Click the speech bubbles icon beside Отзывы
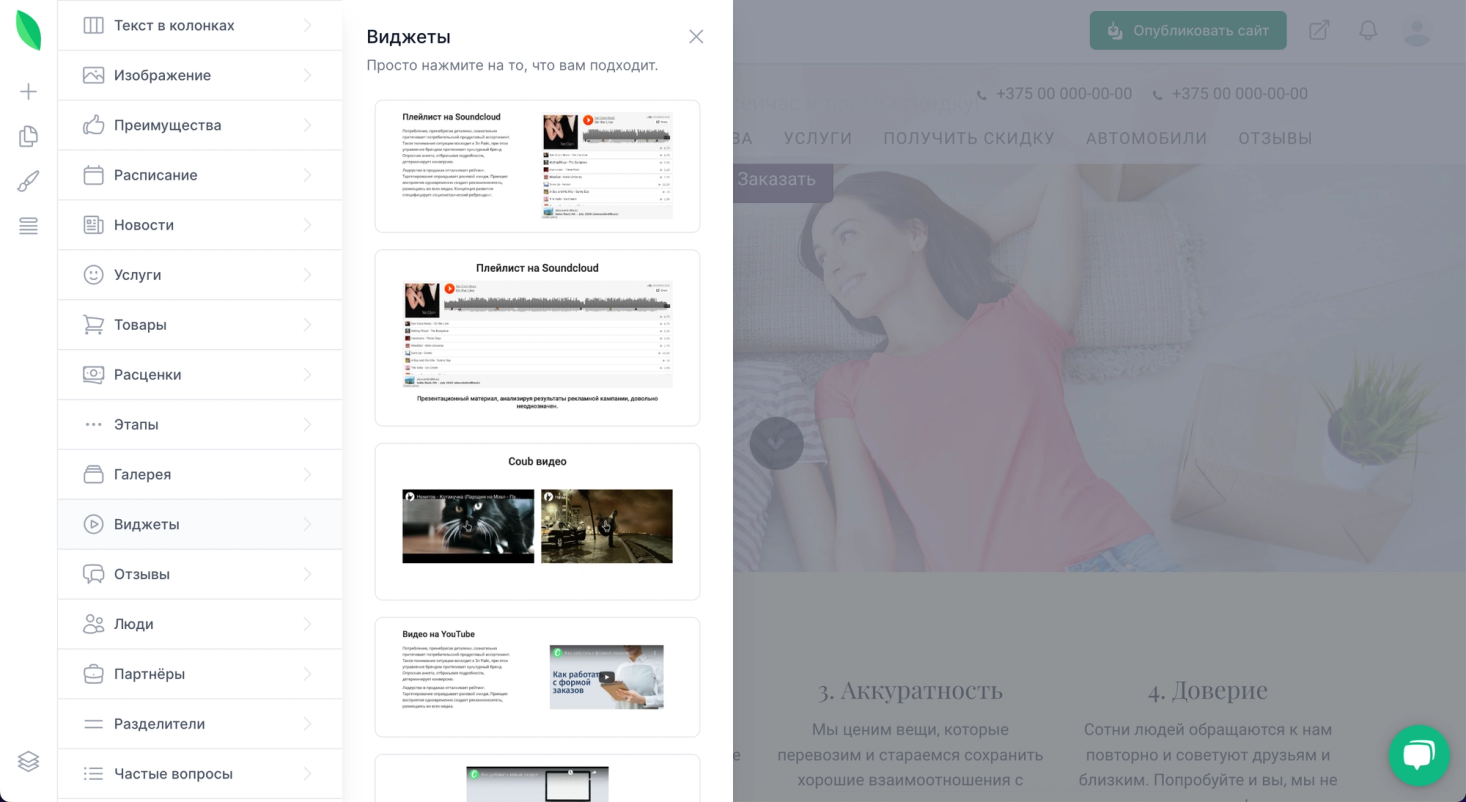 click(93, 574)
